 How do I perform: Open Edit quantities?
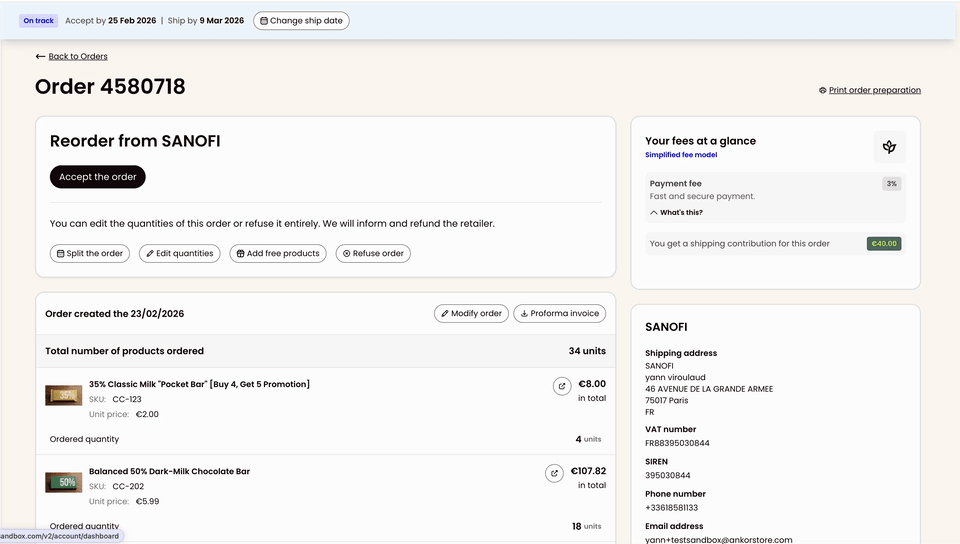point(179,253)
